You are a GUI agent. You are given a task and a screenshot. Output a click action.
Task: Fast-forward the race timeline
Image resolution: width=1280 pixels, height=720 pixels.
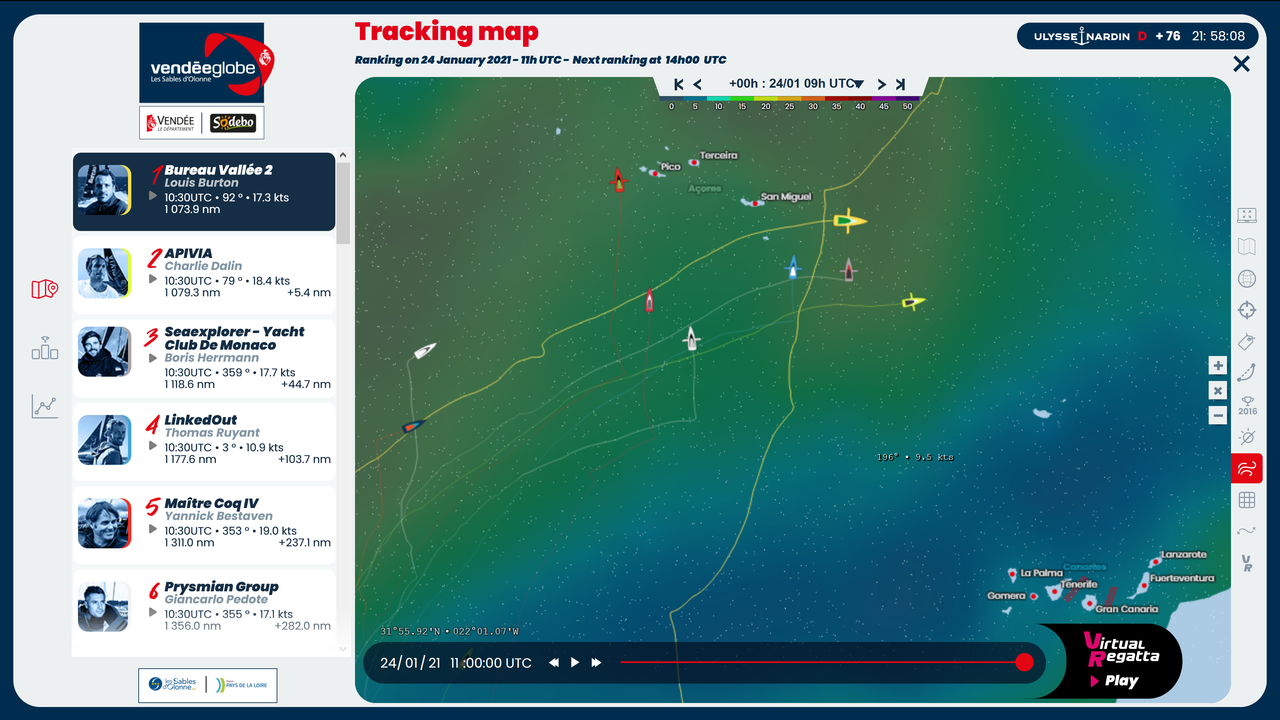(x=596, y=663)
